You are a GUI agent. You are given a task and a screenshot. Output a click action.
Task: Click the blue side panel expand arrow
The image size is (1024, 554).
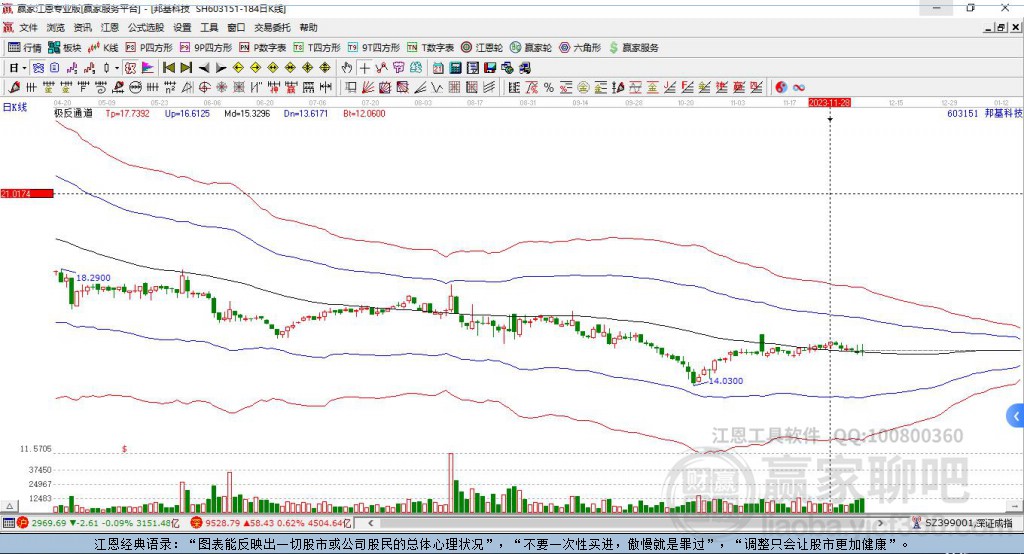click(x=1015, y=416)
